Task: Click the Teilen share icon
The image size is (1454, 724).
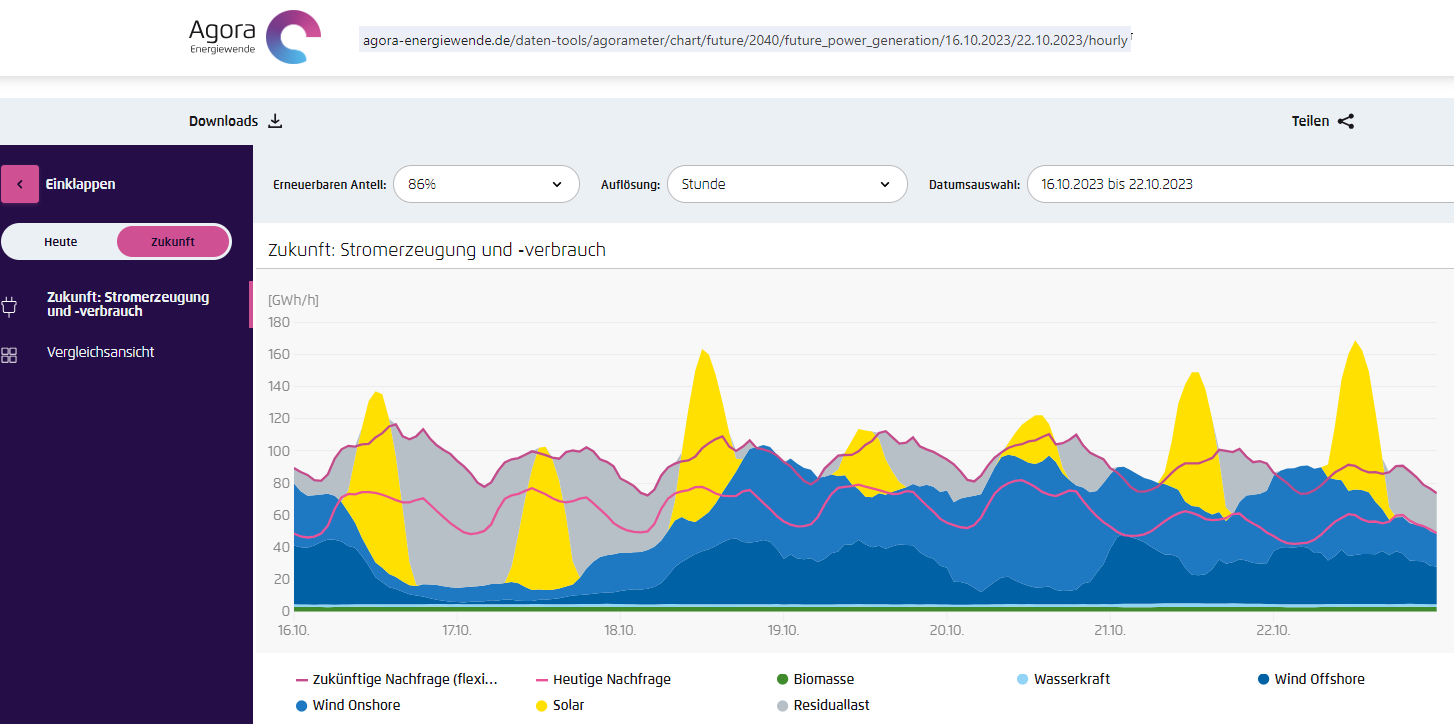Action: (x=1346, y=121)
